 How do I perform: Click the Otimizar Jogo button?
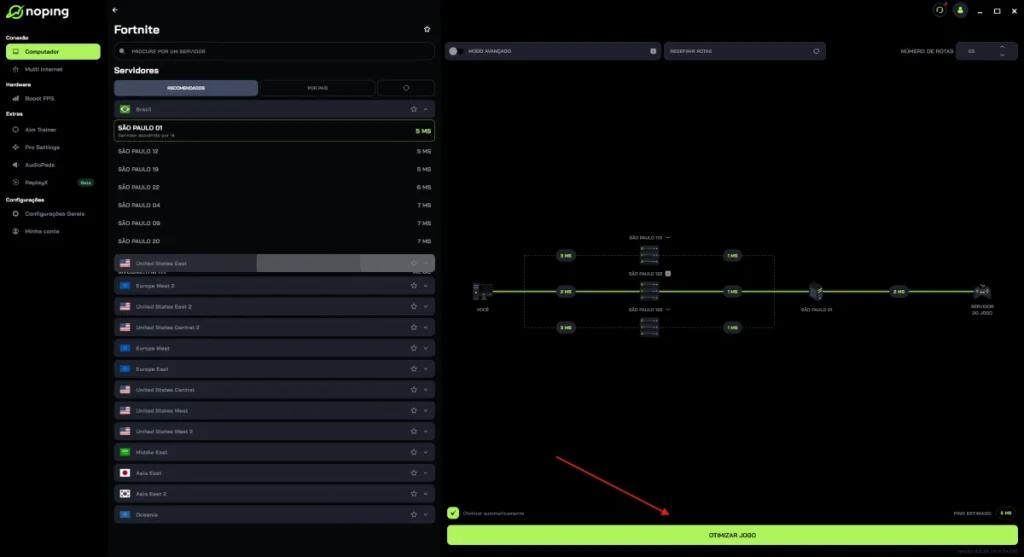[x=732, y=535]
